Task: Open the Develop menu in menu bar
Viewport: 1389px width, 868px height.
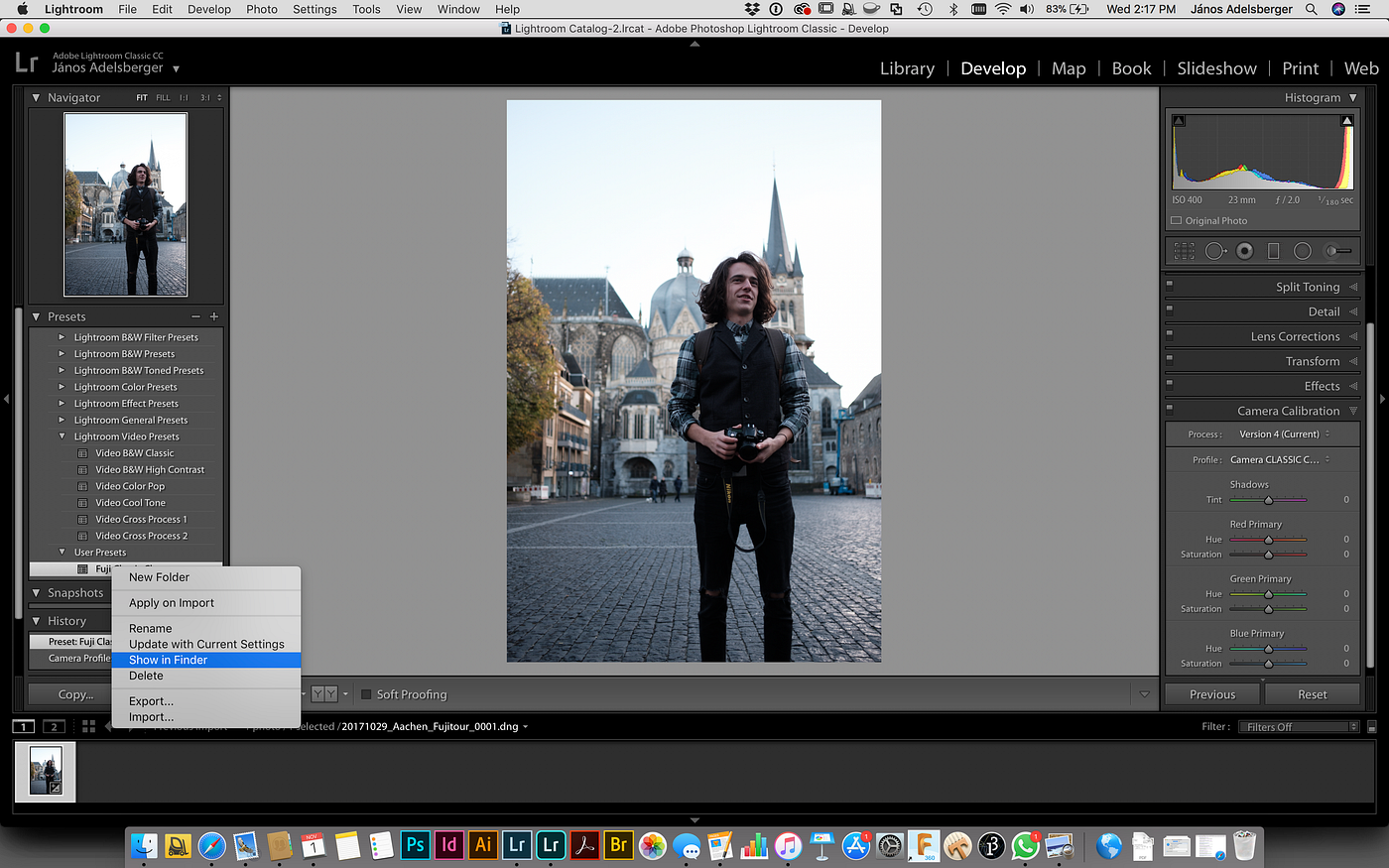Action: (x=209, y=9)
